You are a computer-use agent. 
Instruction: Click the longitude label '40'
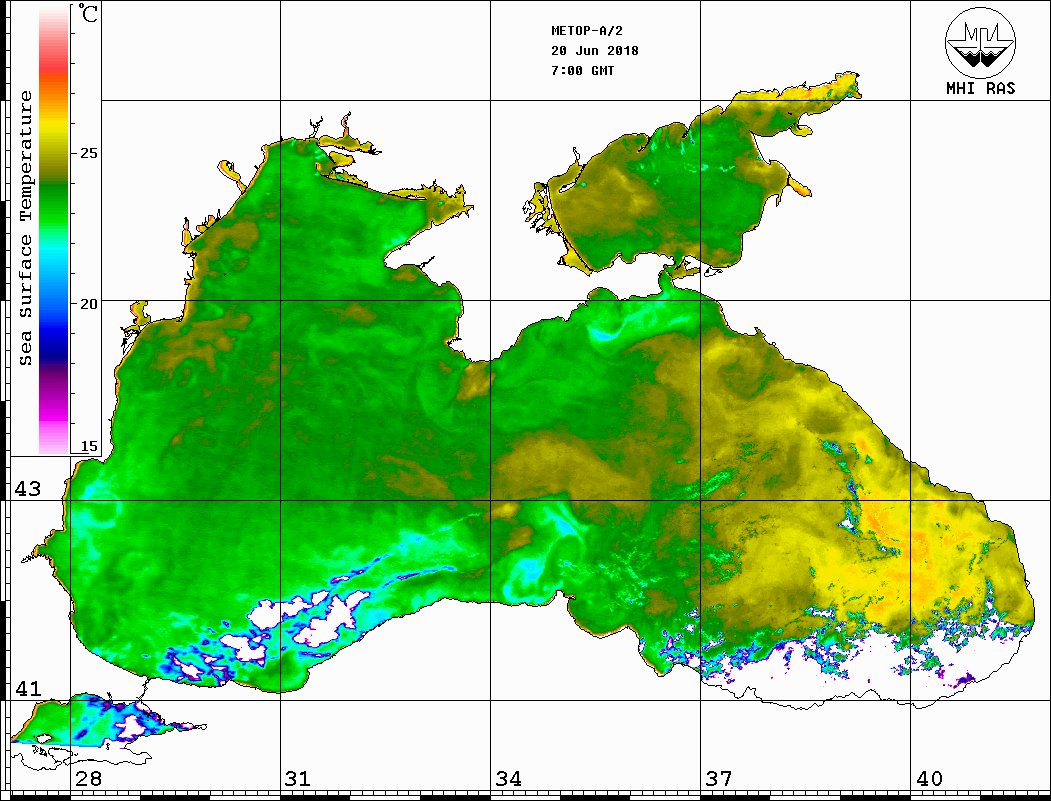click(x=929, y=779)
